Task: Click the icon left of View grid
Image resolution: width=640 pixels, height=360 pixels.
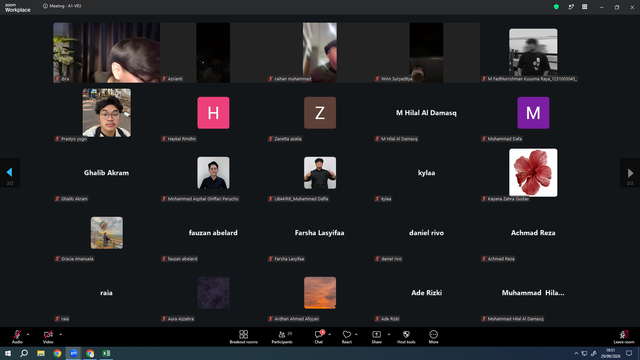Action: point(571,7)
